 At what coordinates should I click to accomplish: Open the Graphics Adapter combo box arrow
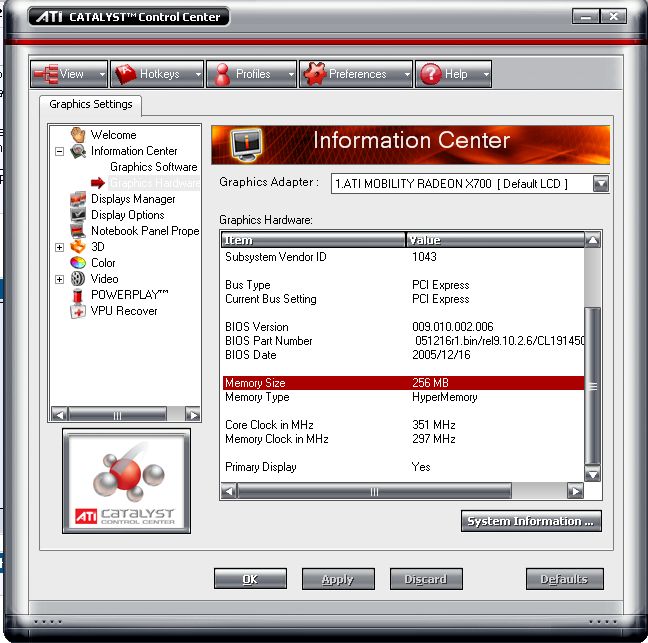[x=600, y=183]
